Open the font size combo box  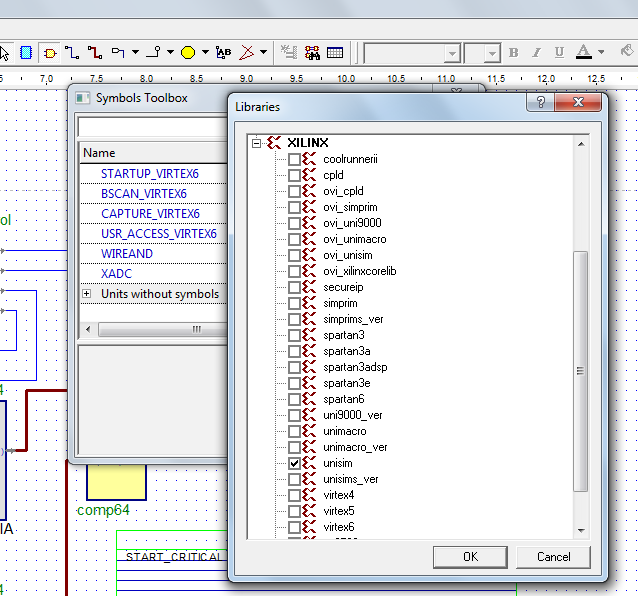pyautogui.click(x=483, y=53)
